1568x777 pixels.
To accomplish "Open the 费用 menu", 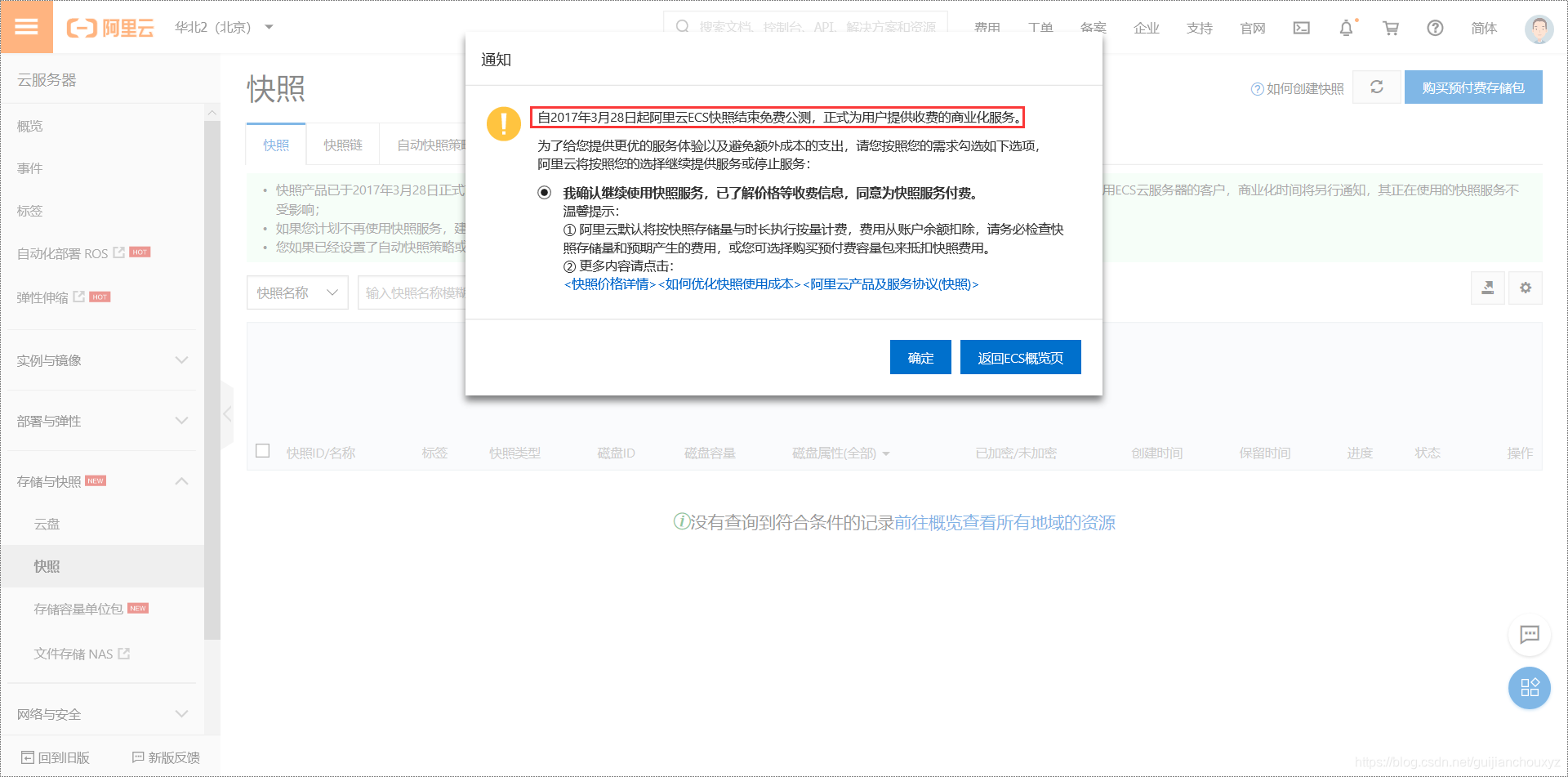I will point(987,28).
